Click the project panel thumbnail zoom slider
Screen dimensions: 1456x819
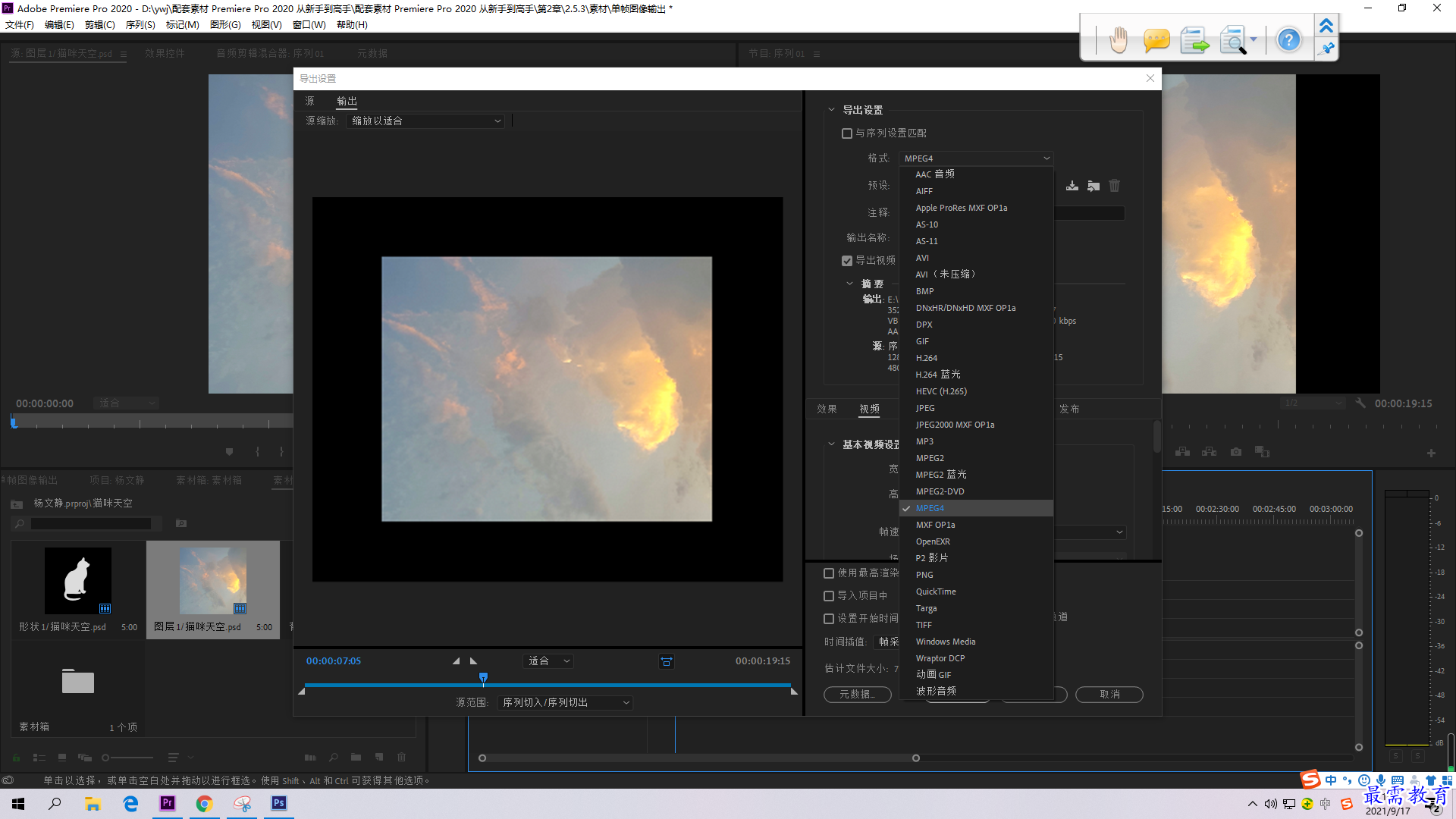pyautogui.click(x=106, y=758)
